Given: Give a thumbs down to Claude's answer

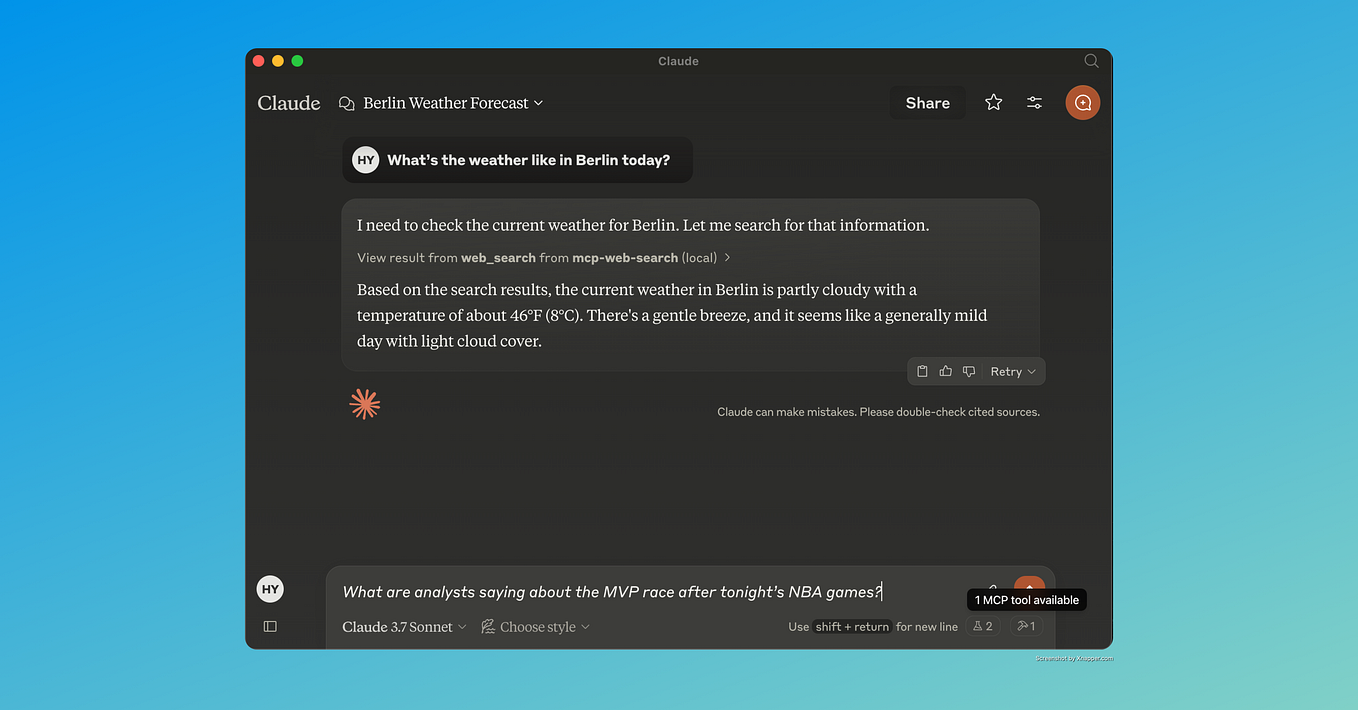Looking at the screenshot, I should pyautogui.click(x=968, y=371).
